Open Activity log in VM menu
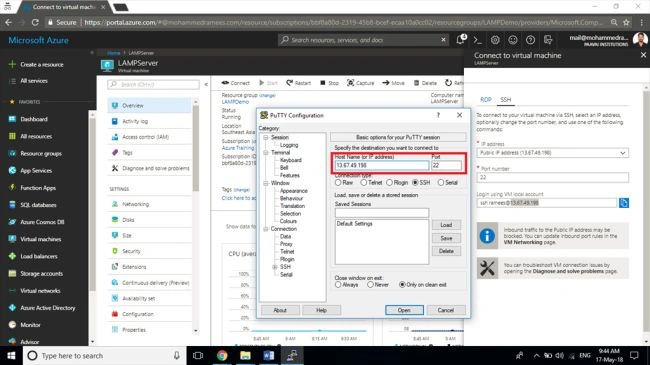650x365 pixels. coord(150,121)
